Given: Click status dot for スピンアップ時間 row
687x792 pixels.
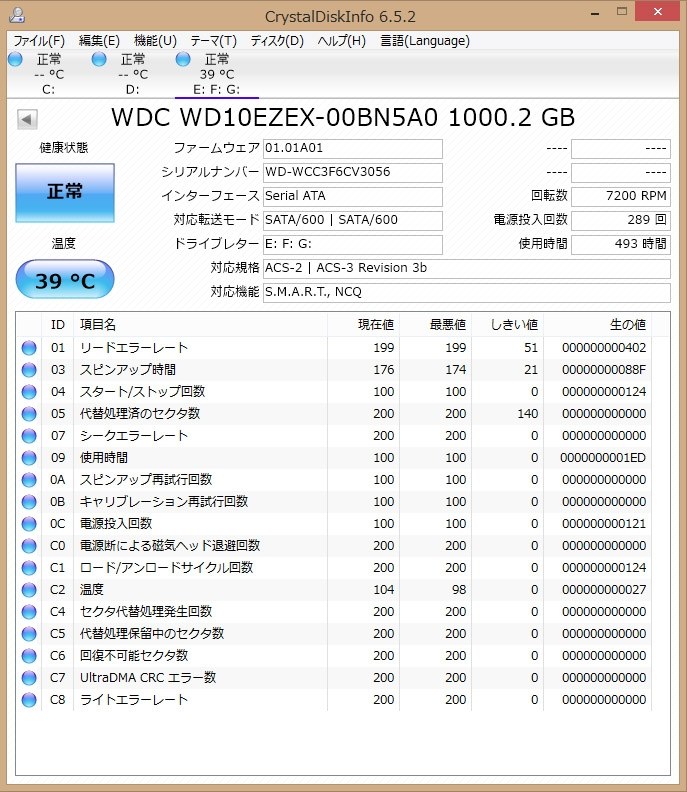Looking at the screenshot, I should pos(29,370).
